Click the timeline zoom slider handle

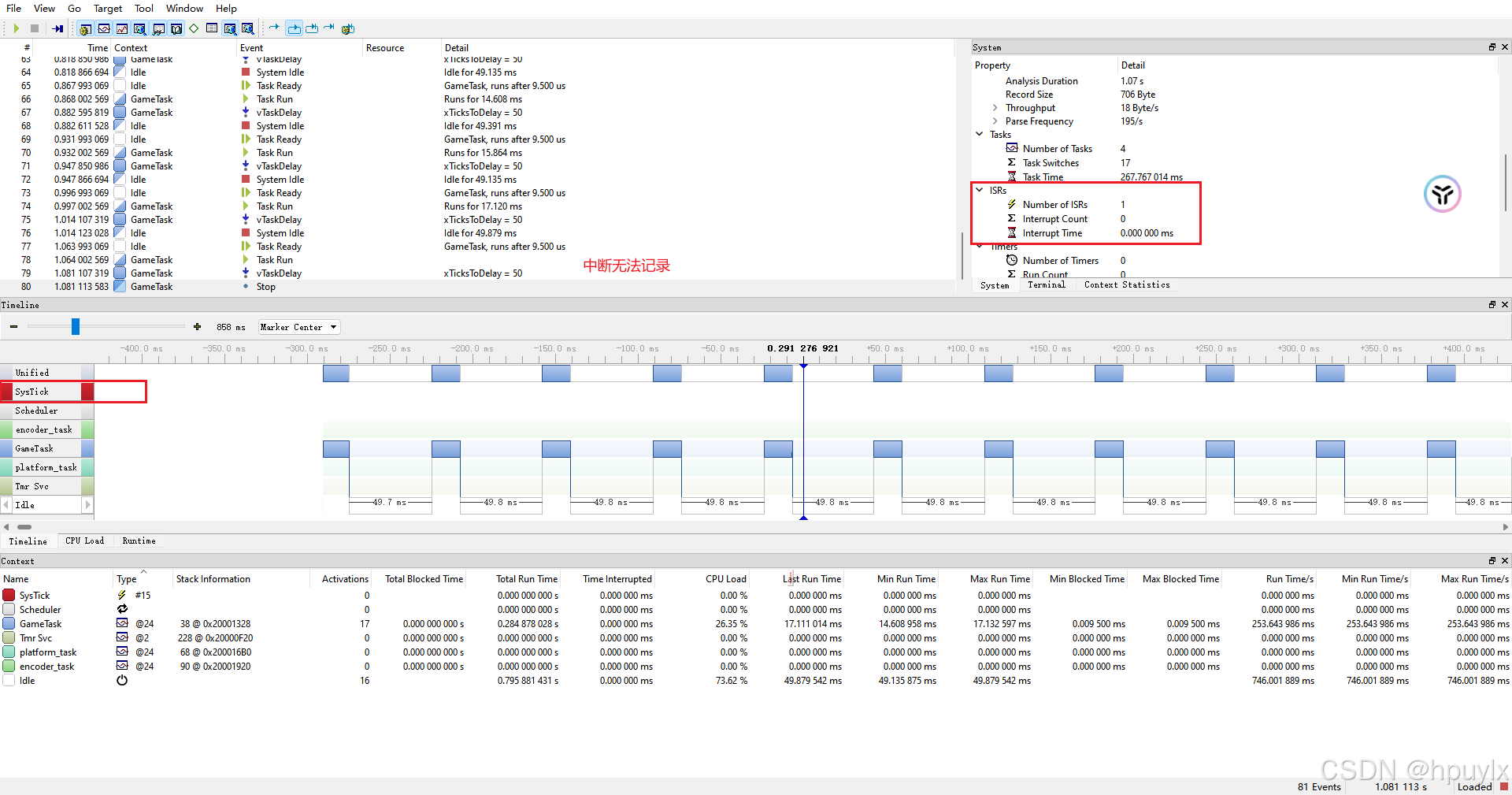click(76, 326)
